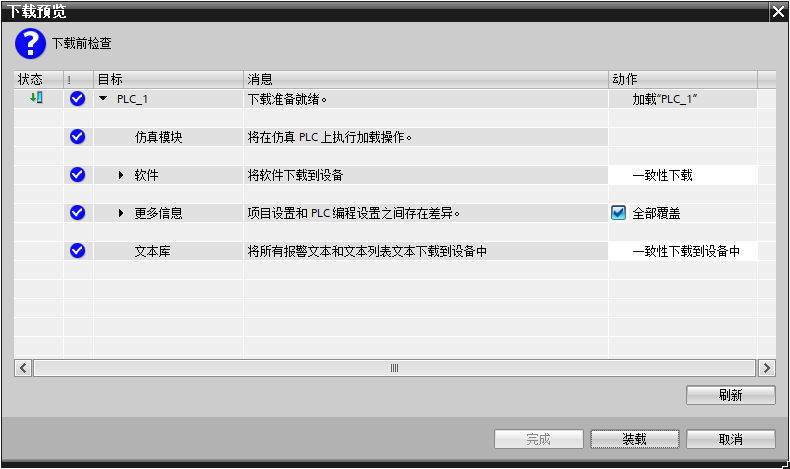Click the exclamation mark column header
Viewport: 790px width, 469px height.
[78, 79]
